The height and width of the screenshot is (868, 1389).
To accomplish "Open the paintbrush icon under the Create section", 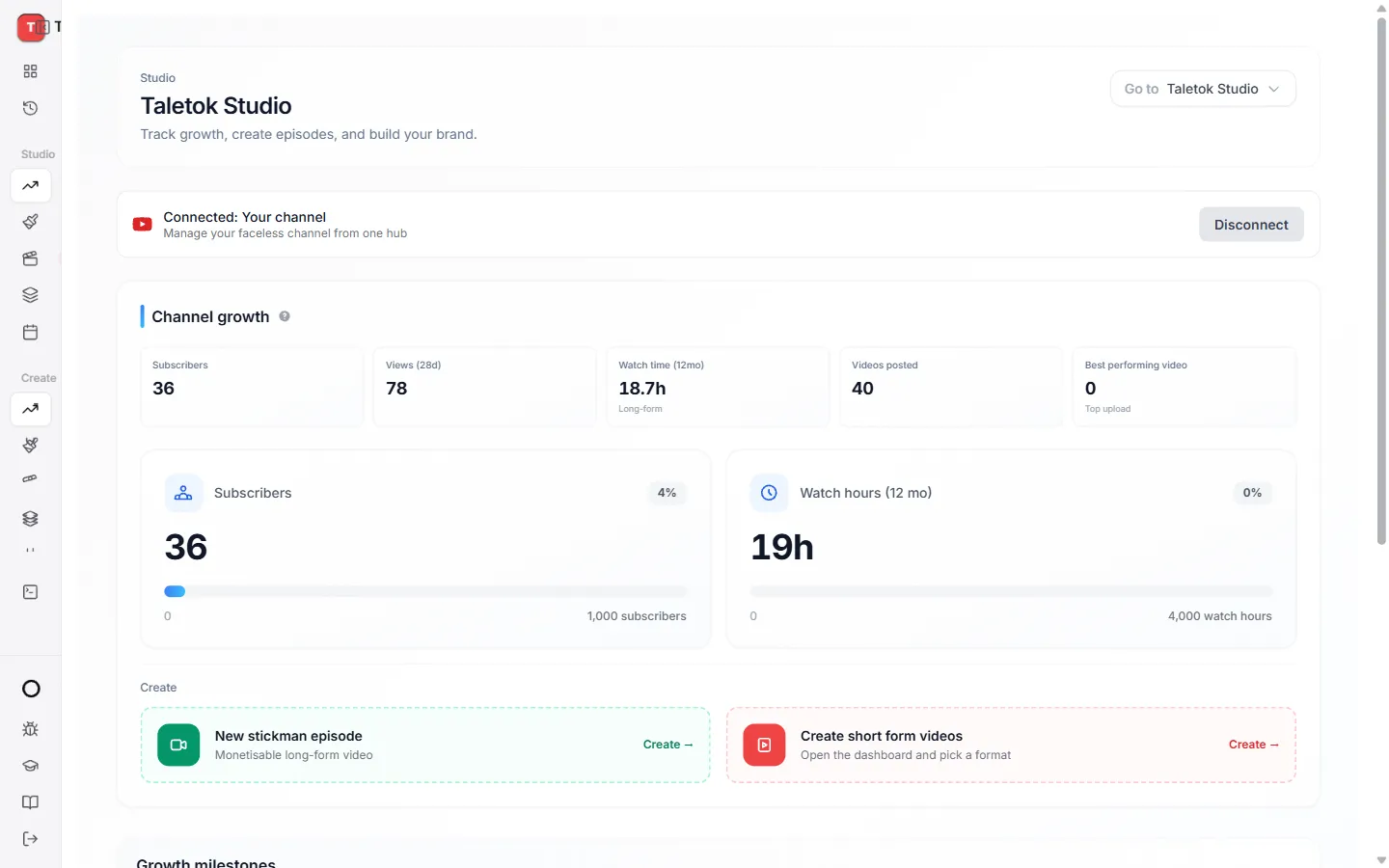I will [x=31, y=446].
